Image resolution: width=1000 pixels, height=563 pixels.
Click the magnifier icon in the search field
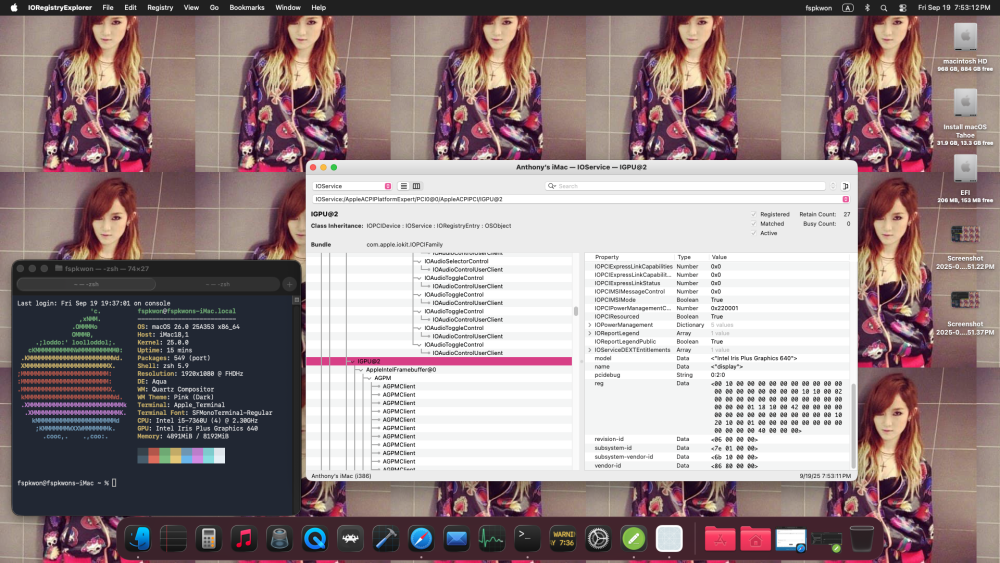click(551, 186)
